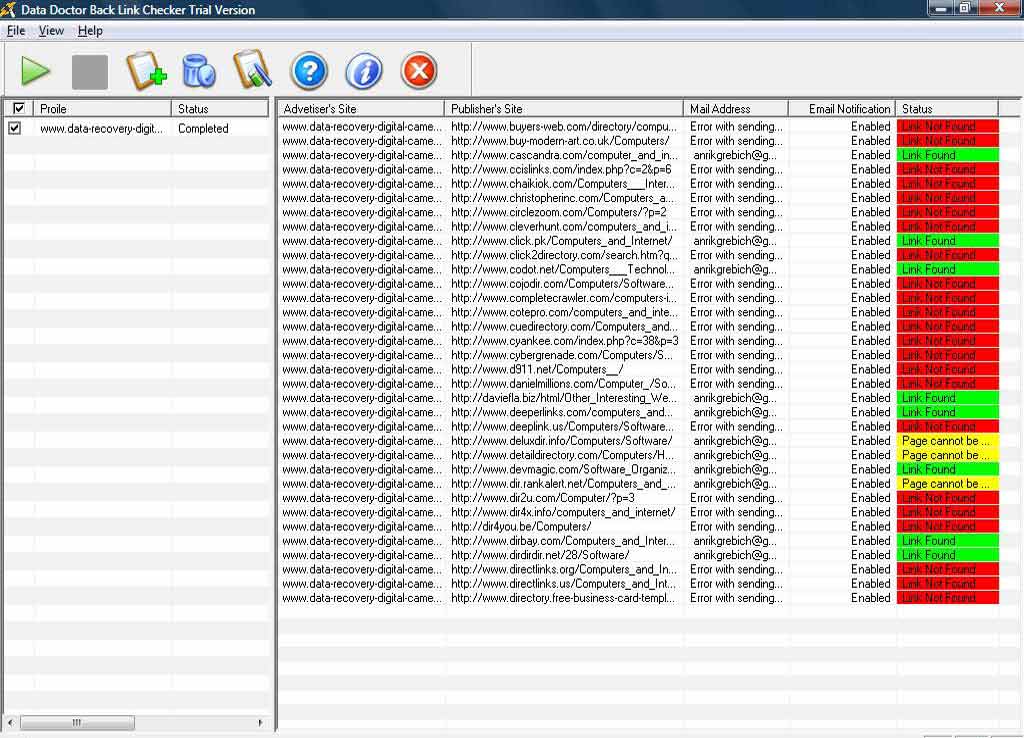The height and width of the screenshot is (738, 1024).
Task: Select the deeperlinks.com row
Action: 640,412
